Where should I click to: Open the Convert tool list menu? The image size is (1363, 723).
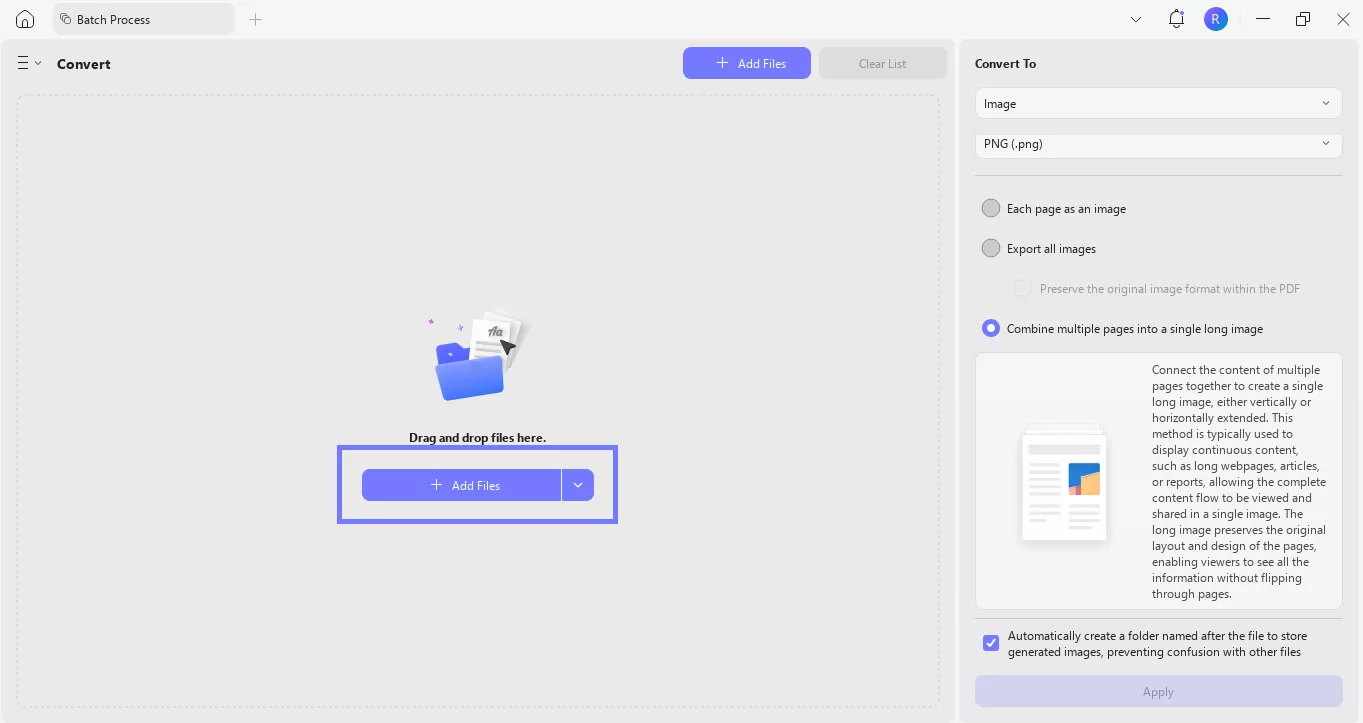click(x=29, y=63)
